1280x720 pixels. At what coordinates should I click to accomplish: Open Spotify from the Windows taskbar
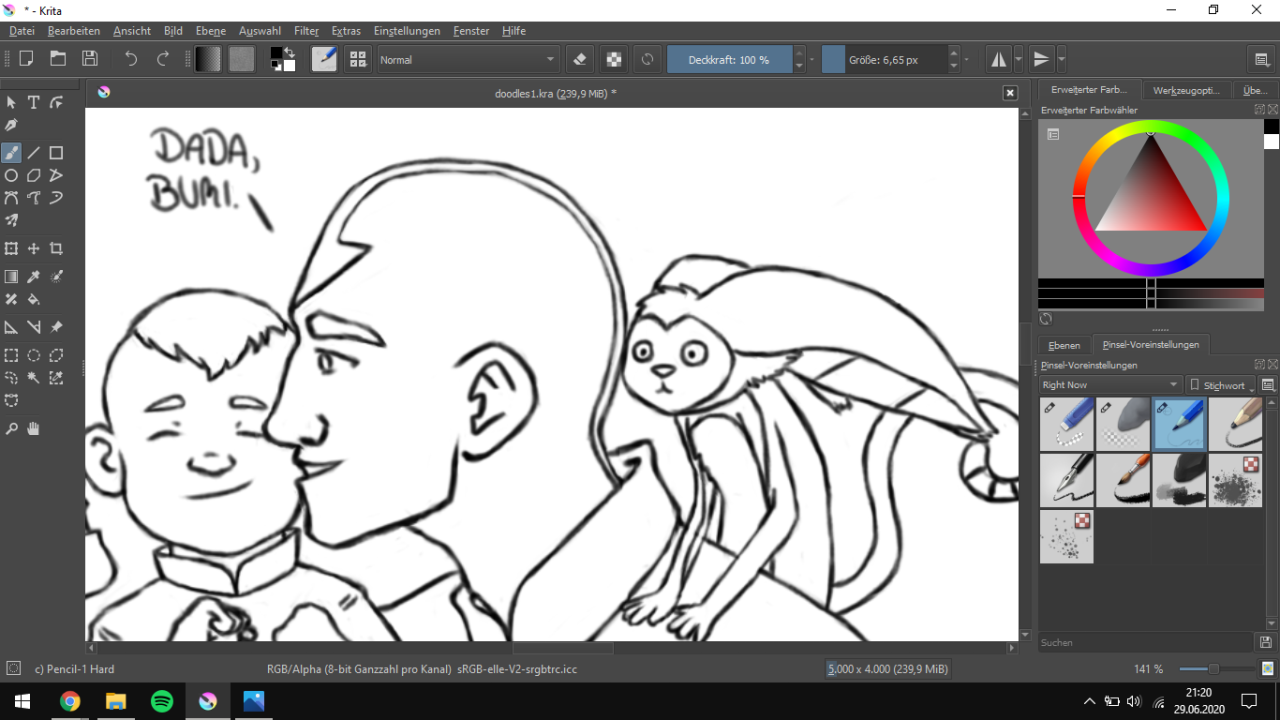162,701
